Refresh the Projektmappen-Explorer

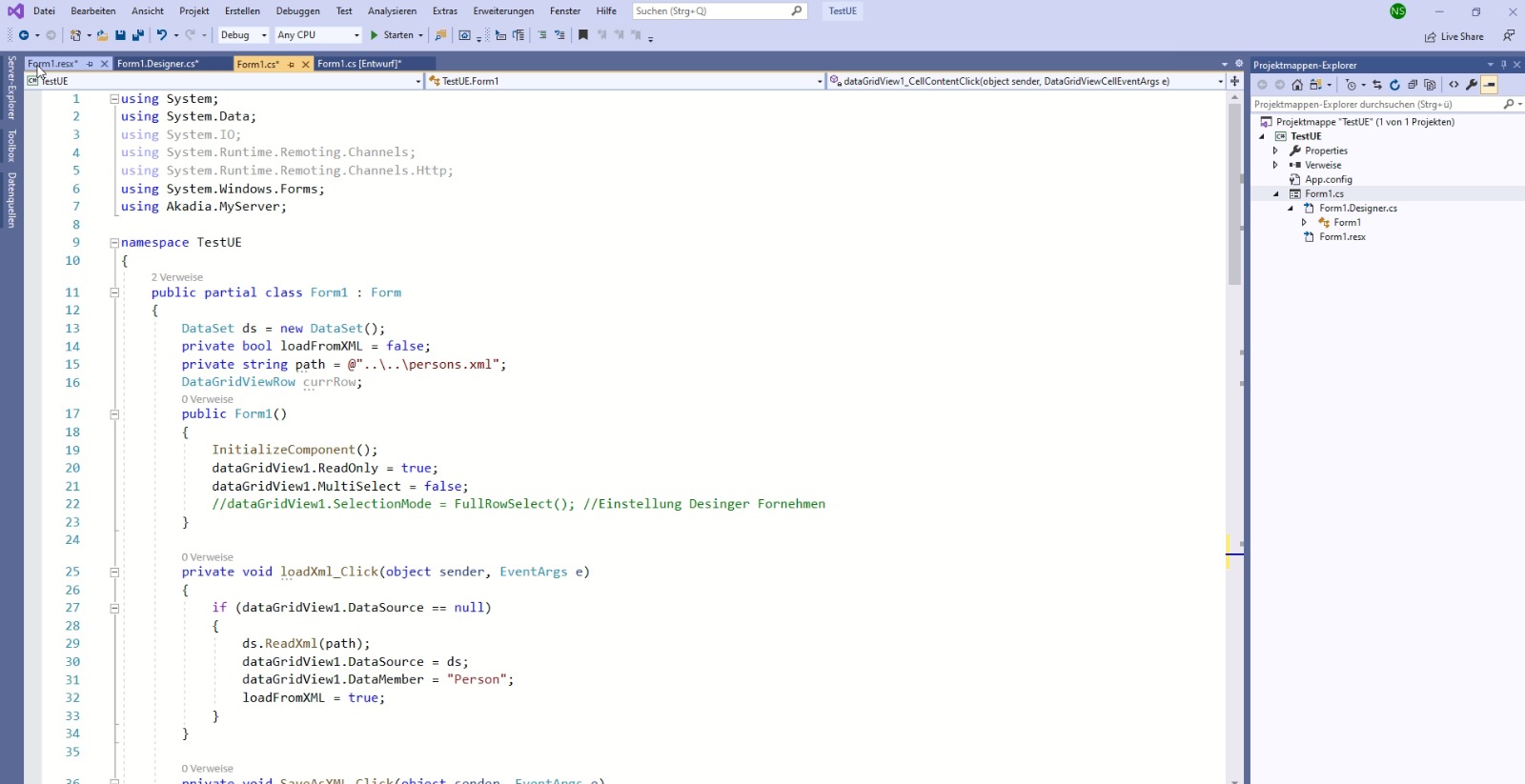pyautogui.click(x=1394, y=85)
